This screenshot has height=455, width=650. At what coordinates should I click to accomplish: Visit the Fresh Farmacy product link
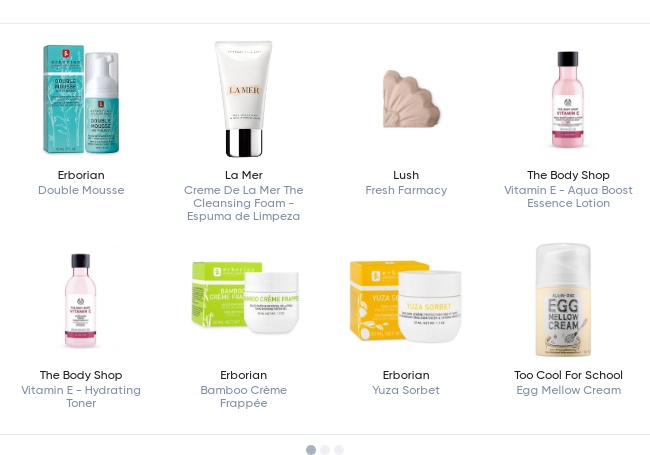pos(406,190)
